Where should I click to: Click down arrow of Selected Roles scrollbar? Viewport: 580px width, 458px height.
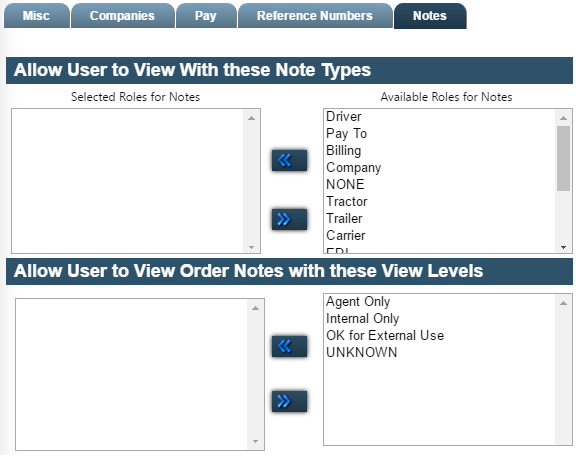pos(252,247)
